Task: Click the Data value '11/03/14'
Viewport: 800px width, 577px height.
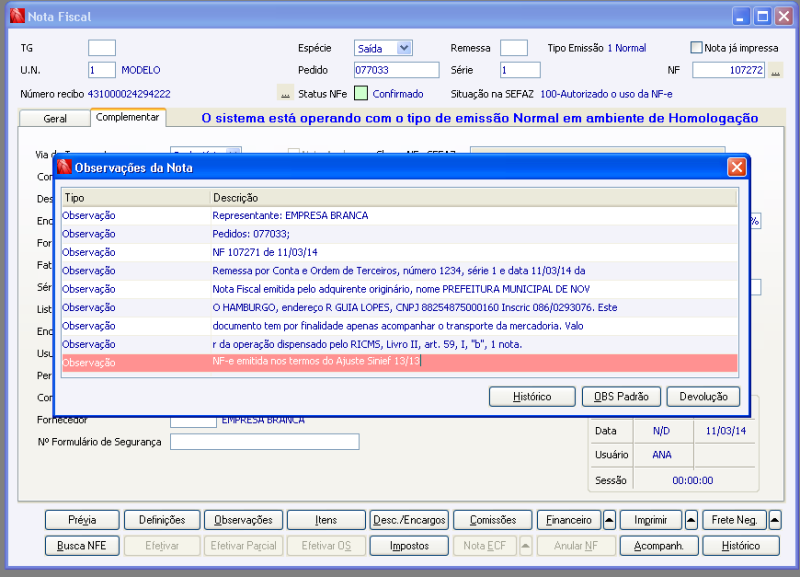Action: click(726, 431)
